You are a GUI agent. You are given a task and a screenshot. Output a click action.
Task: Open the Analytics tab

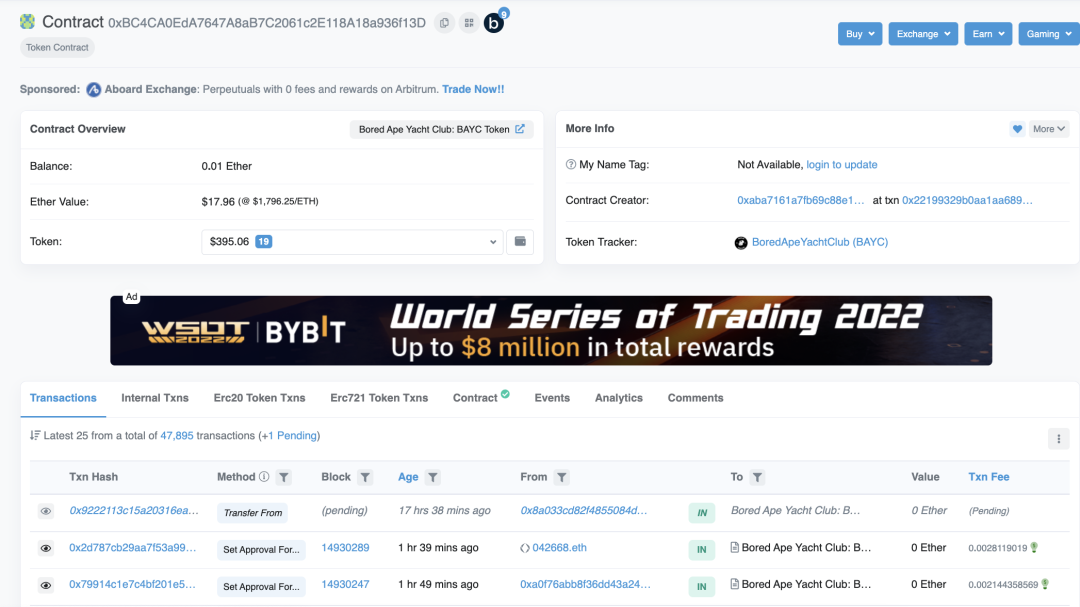[x=619, y=398]
